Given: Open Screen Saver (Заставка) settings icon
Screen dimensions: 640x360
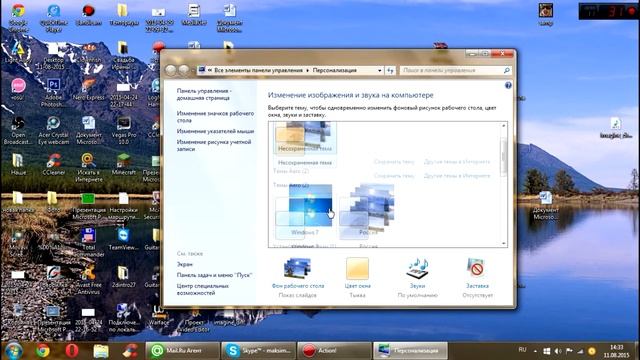Looking at the screenshot, I should (x=476, y=269).
